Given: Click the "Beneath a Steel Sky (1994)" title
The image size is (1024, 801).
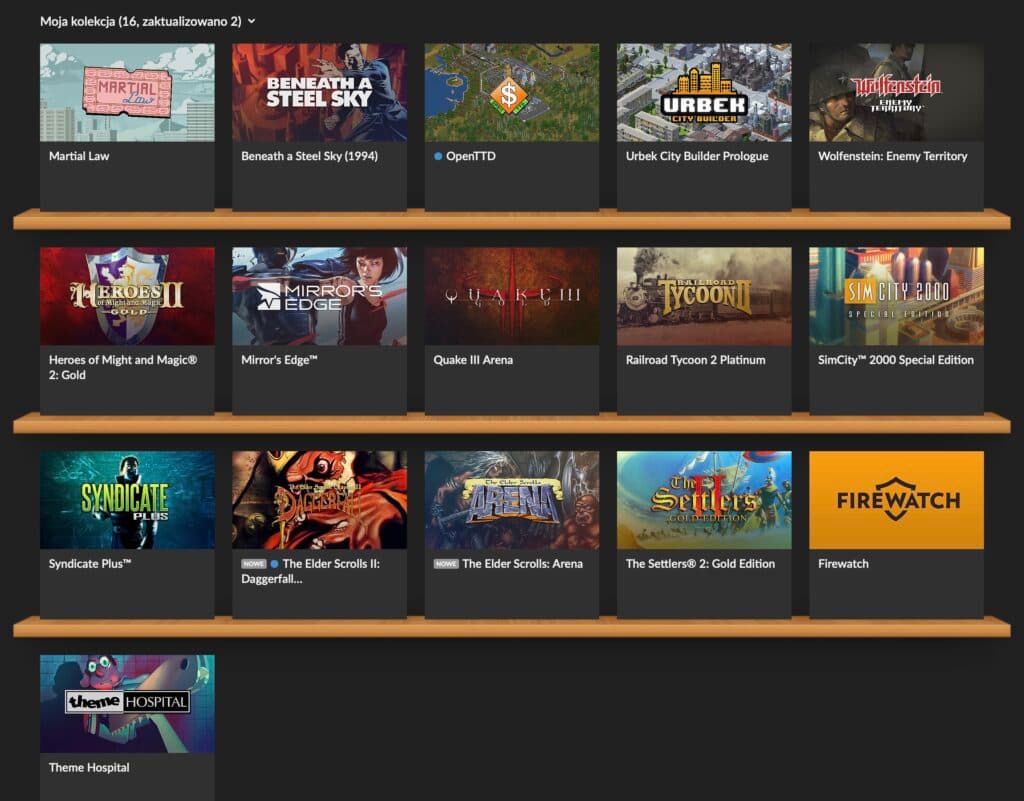Looking at the screenshot, I should coord(310,156).
